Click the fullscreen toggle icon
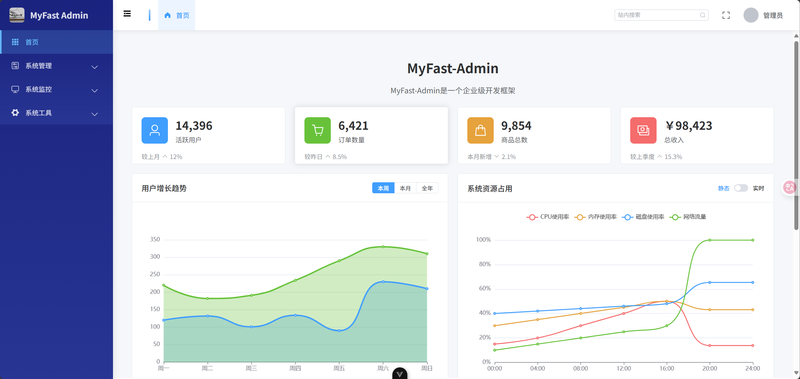Viewport: 800px width, 379px height. pyautogui.click(x=726, y=15)
